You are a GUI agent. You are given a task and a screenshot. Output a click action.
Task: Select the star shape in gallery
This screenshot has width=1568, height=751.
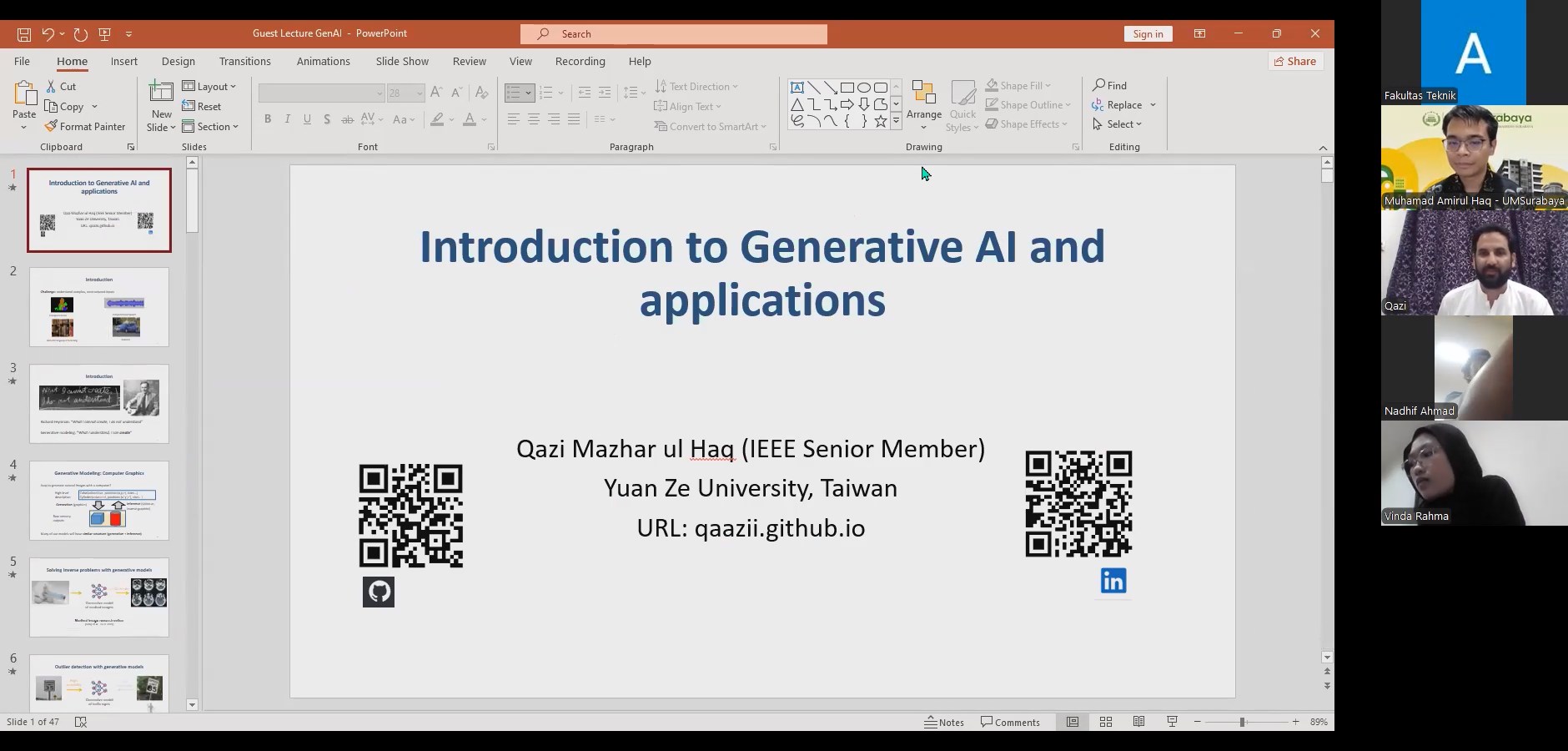click(x=881, y=121)
